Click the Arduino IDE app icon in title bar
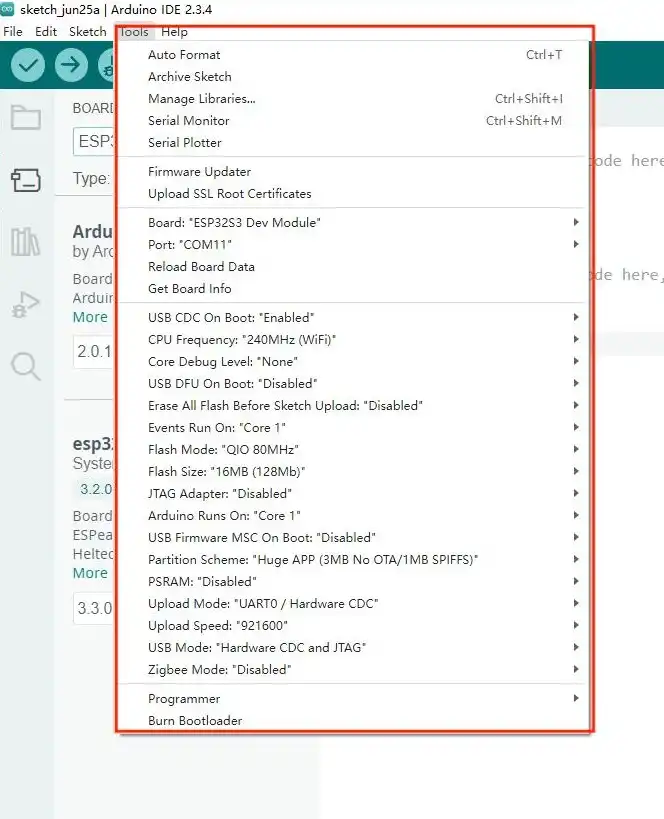The height and width of the screenshot is (819, 664). 7,9
